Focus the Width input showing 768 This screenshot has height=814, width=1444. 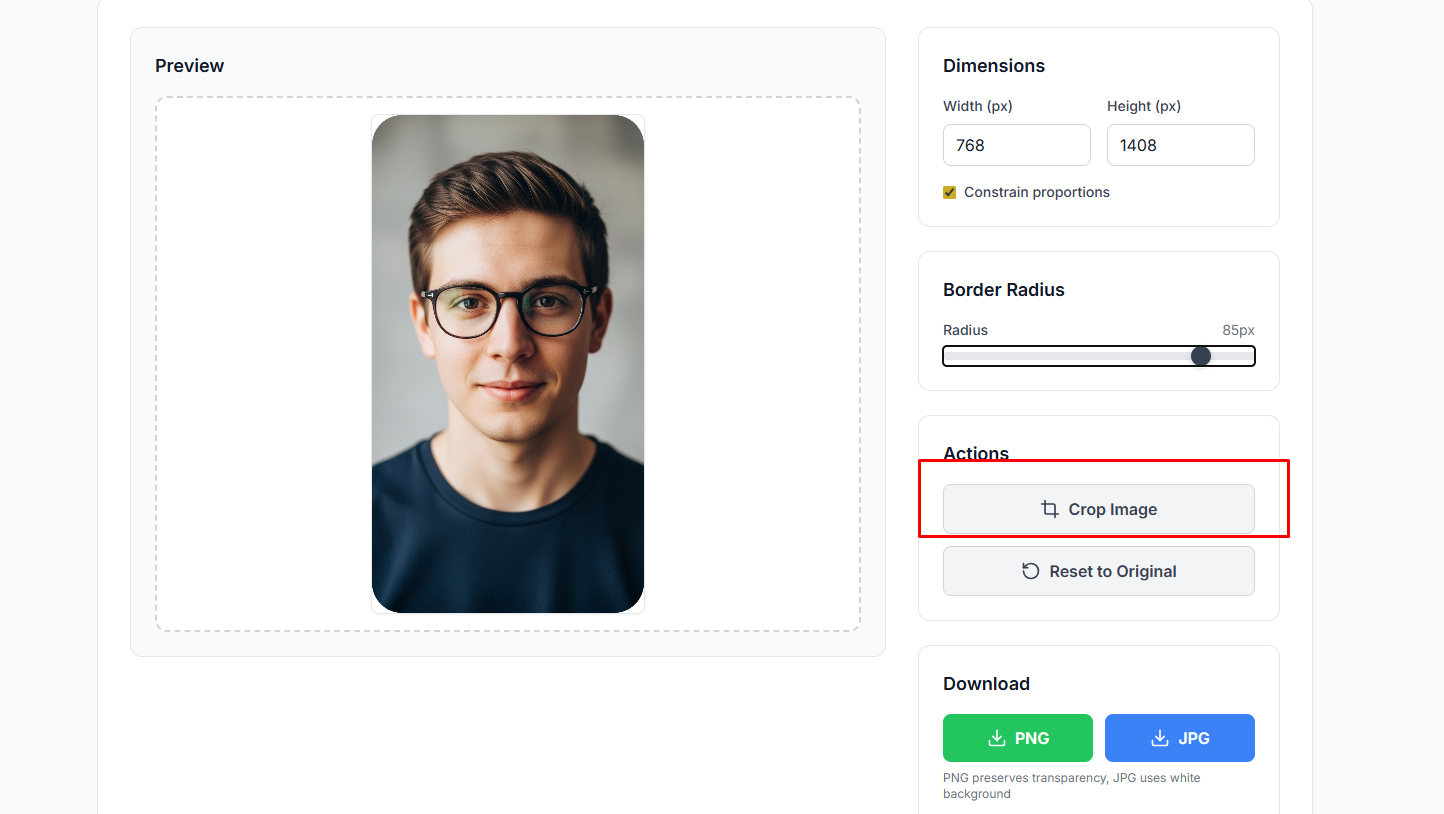(x=1016, y=145)
